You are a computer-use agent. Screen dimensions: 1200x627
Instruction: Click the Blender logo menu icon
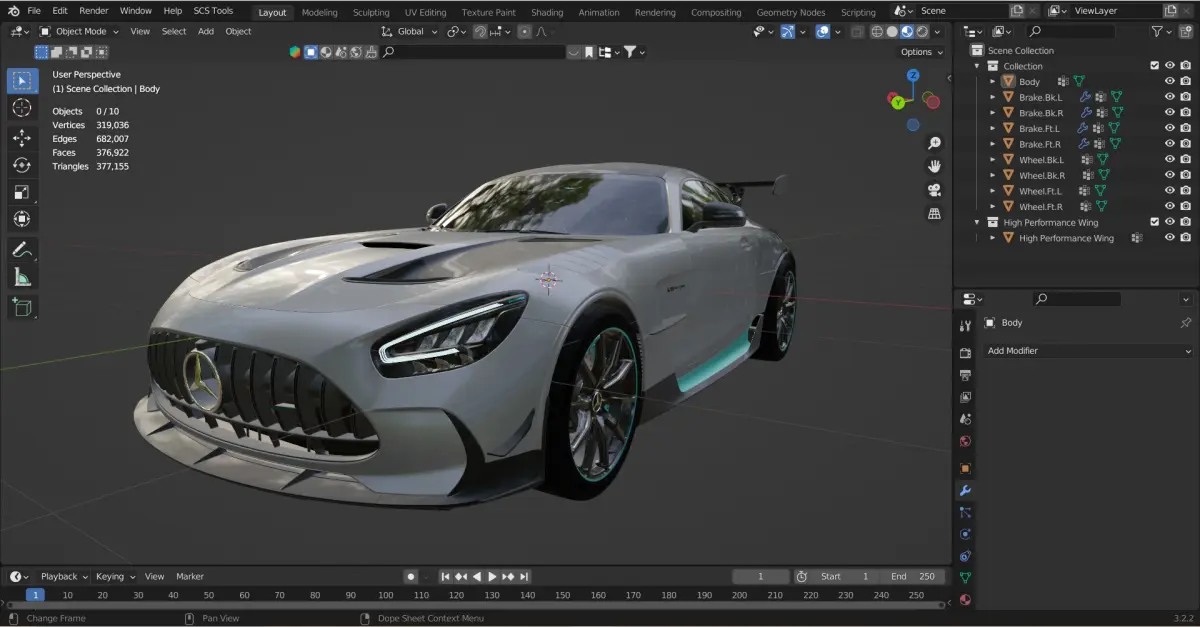click(13, 11)
